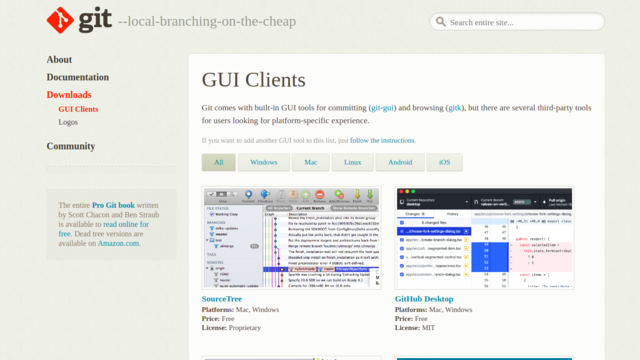The height and width of the screenshot is (360, 640).
Task: Open the Community page
Action: click(71, 146)
